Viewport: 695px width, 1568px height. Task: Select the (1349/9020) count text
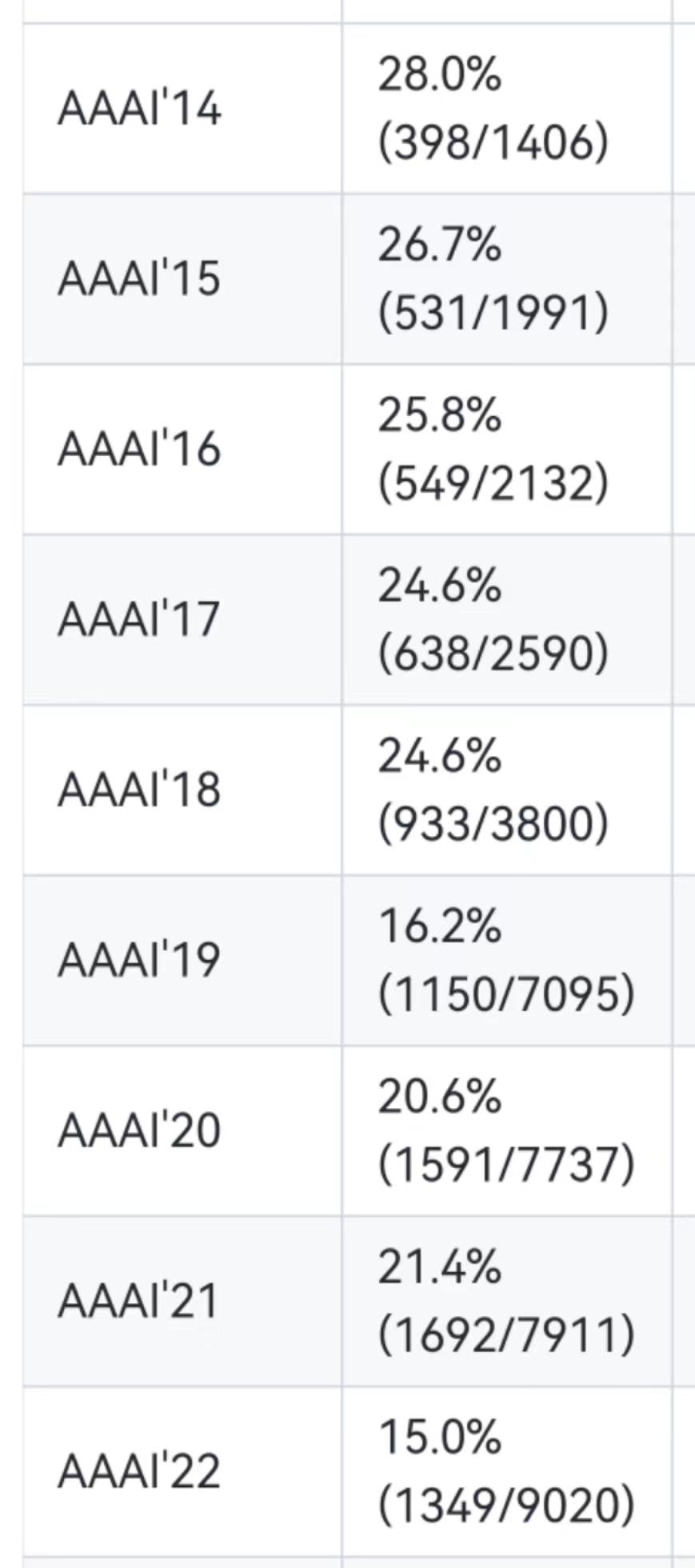point(506,1505)
